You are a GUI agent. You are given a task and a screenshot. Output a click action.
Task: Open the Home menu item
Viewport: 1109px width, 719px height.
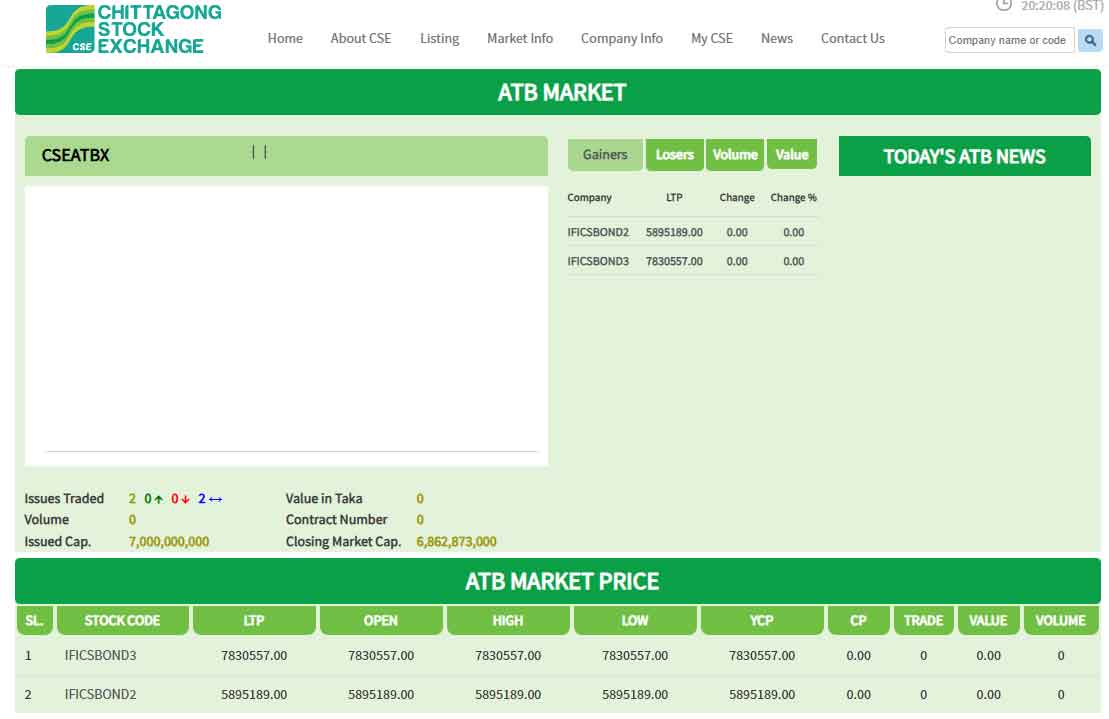click(285, 39)
